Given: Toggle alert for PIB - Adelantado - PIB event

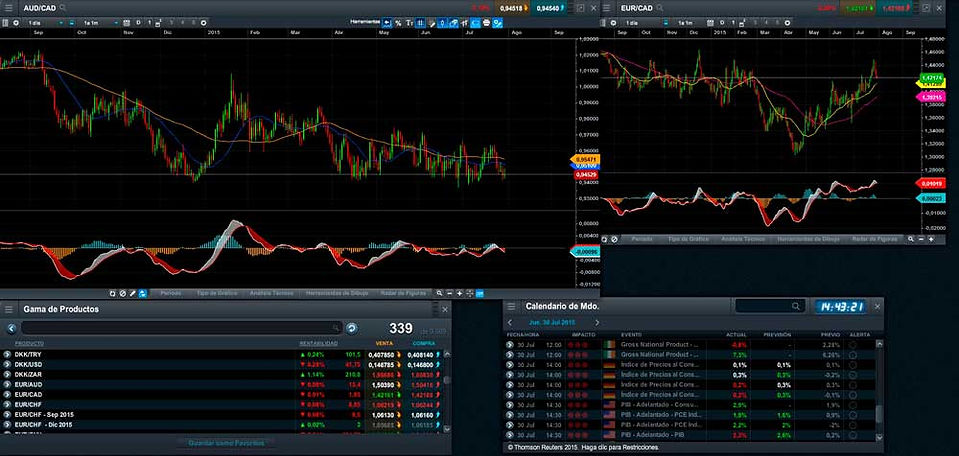Looking at the screenshot, I should point(853,435).
